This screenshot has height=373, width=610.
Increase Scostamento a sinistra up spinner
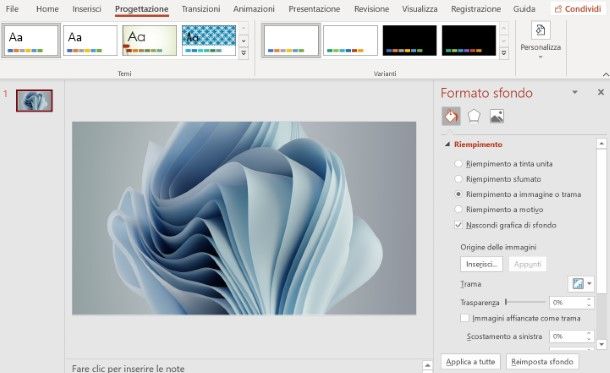(x=589, y=333)
